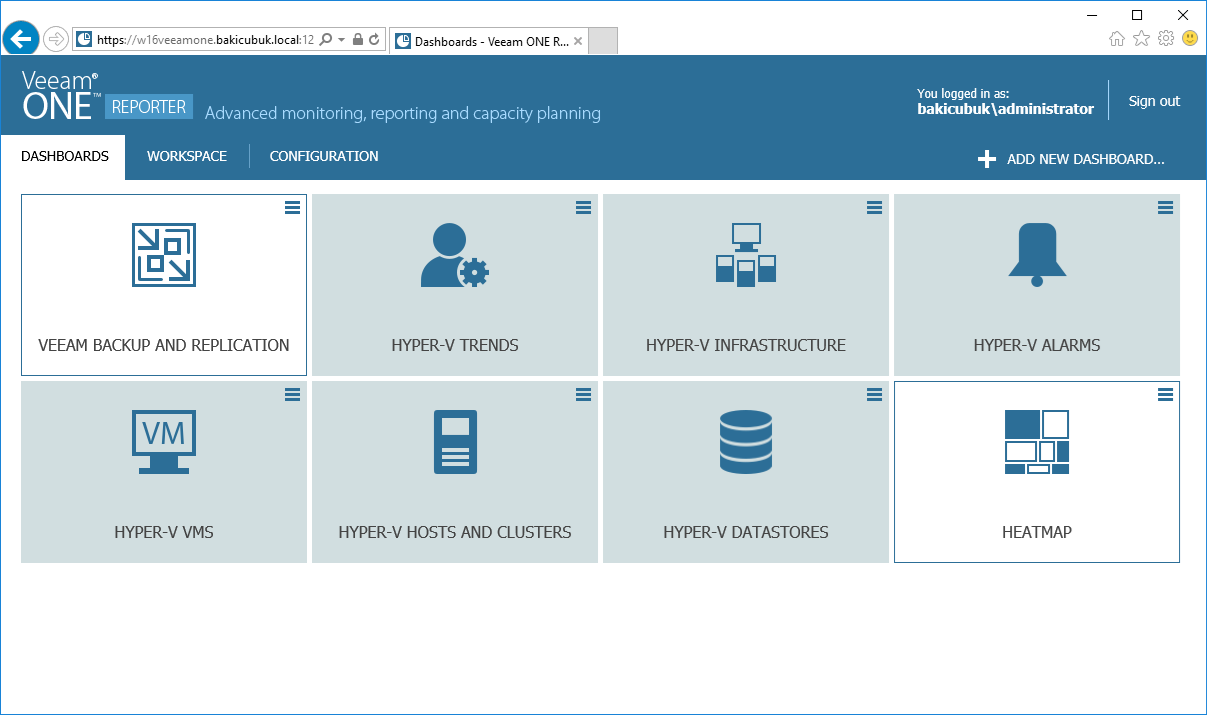Click the Sign out link

click(1154, 101)
